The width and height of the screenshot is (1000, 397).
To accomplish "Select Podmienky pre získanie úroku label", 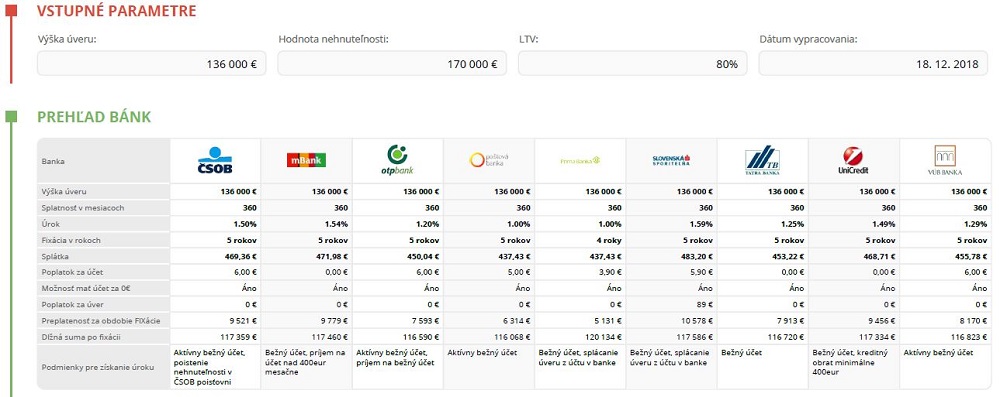I will (x=98, y=368).
